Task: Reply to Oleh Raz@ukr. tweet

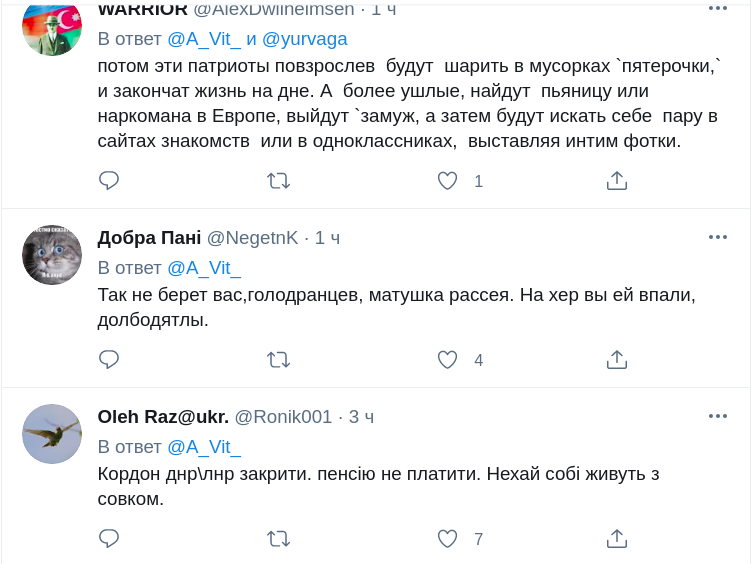Action: coord(109,539)
